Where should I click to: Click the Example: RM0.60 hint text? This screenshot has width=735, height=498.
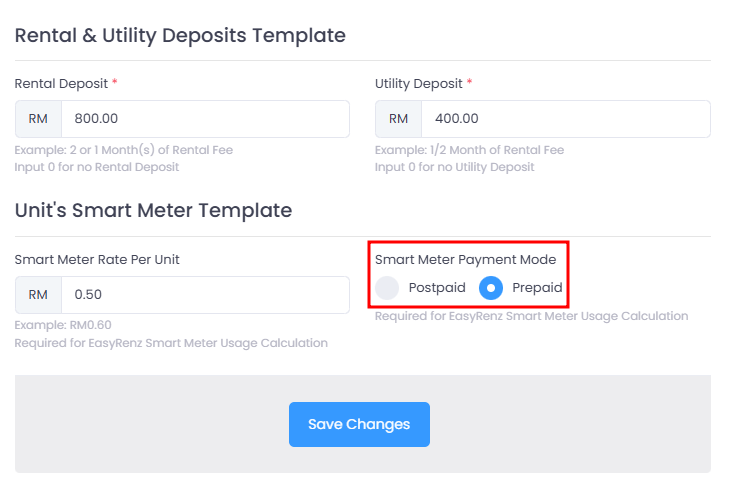(x=63, y=325)
